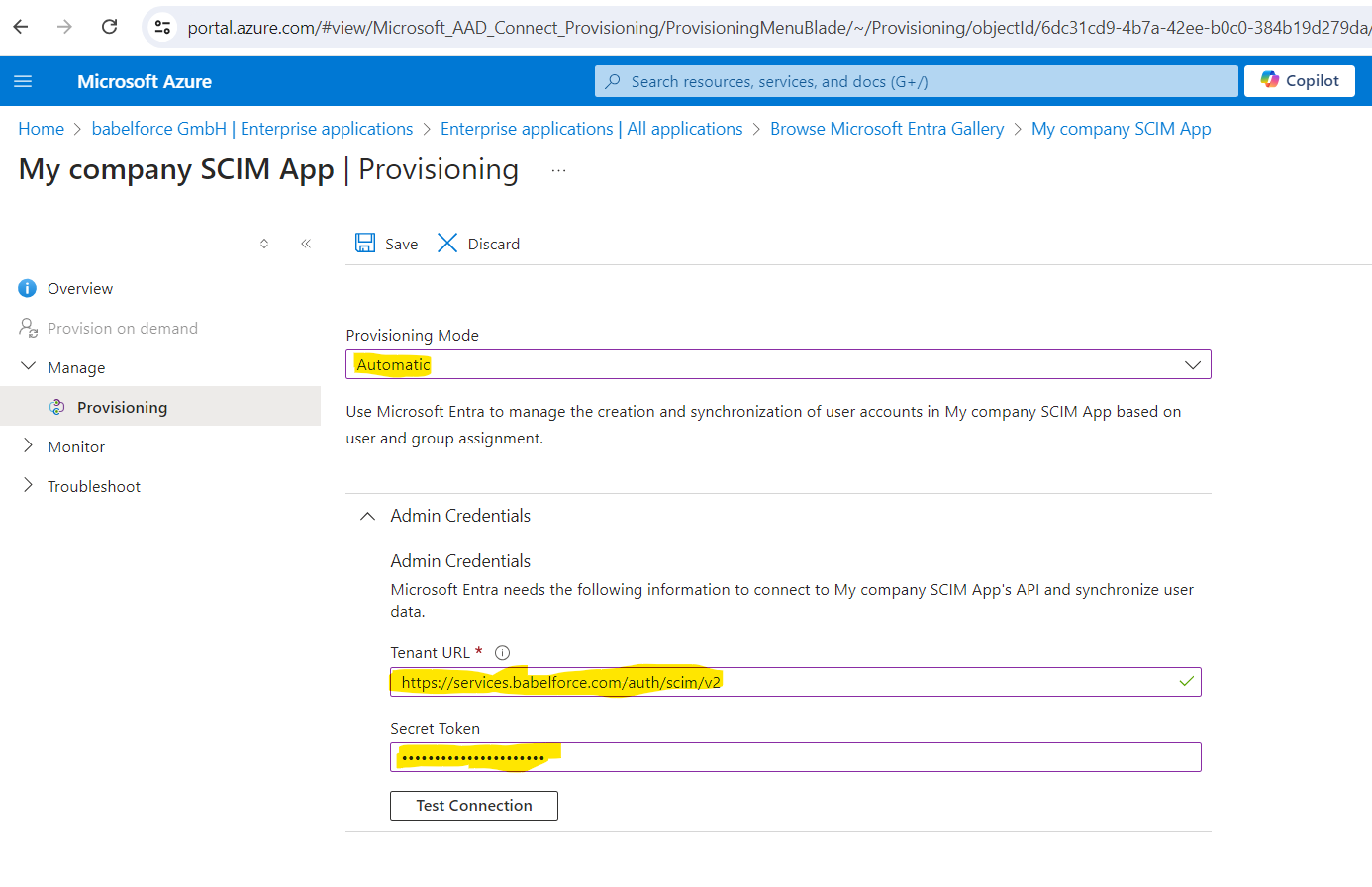Reload the page with the refresh icon
Viewport: 1372px width, 887px height.
tap(110, 27)
